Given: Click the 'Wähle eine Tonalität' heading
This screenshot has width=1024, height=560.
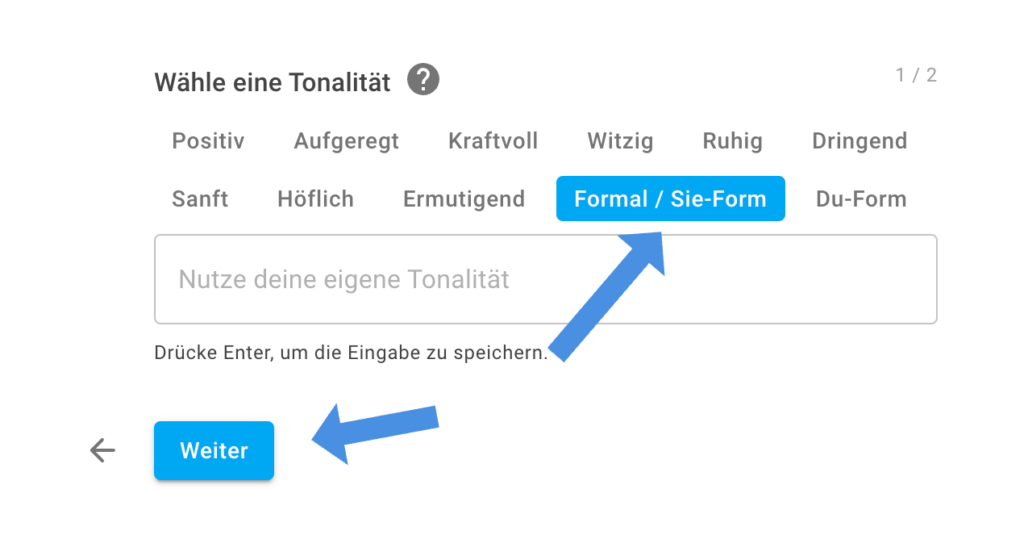Looking at the screenshot, I should click(272, 82).
